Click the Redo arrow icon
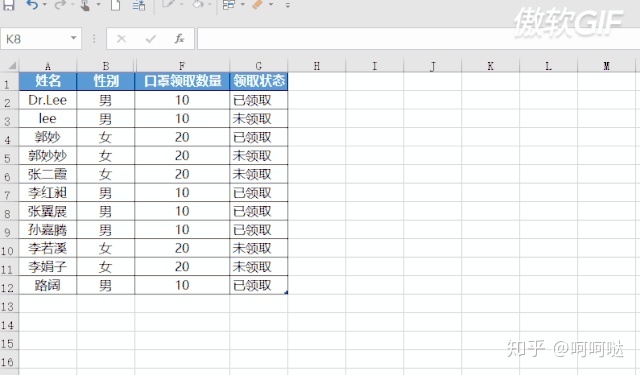640x375 pixels. click(60, 5)
